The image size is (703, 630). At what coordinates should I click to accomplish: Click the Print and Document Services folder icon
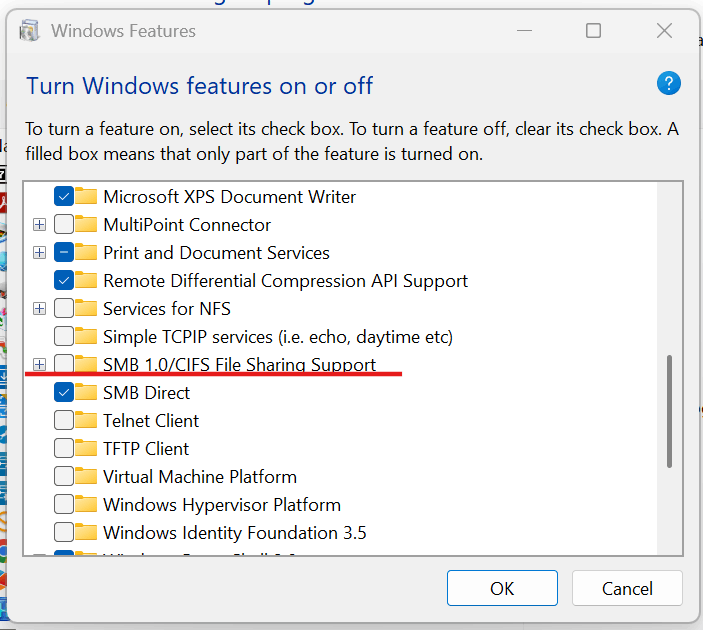86,252
